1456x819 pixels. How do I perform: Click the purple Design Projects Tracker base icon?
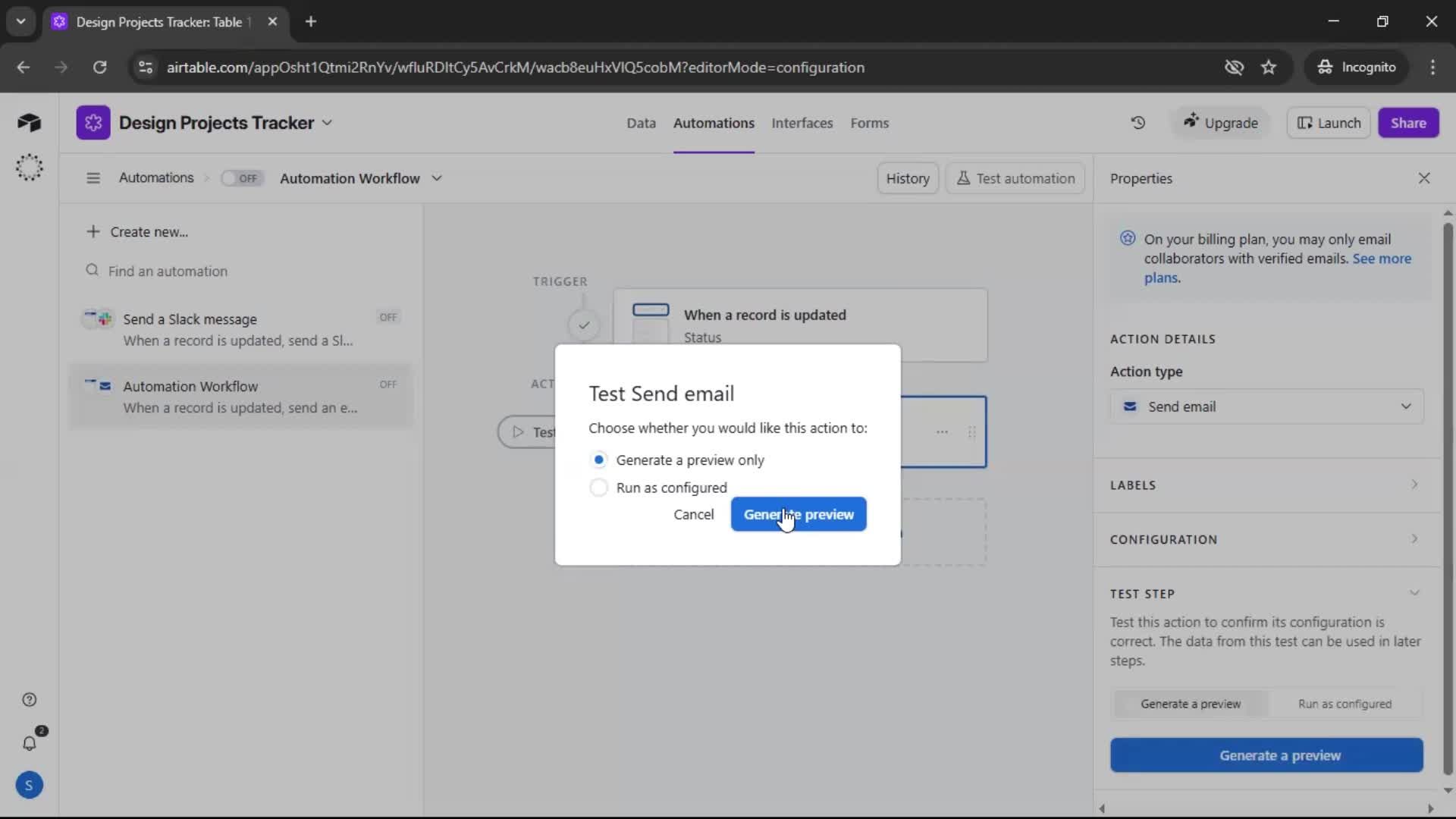tap(93, 123)
